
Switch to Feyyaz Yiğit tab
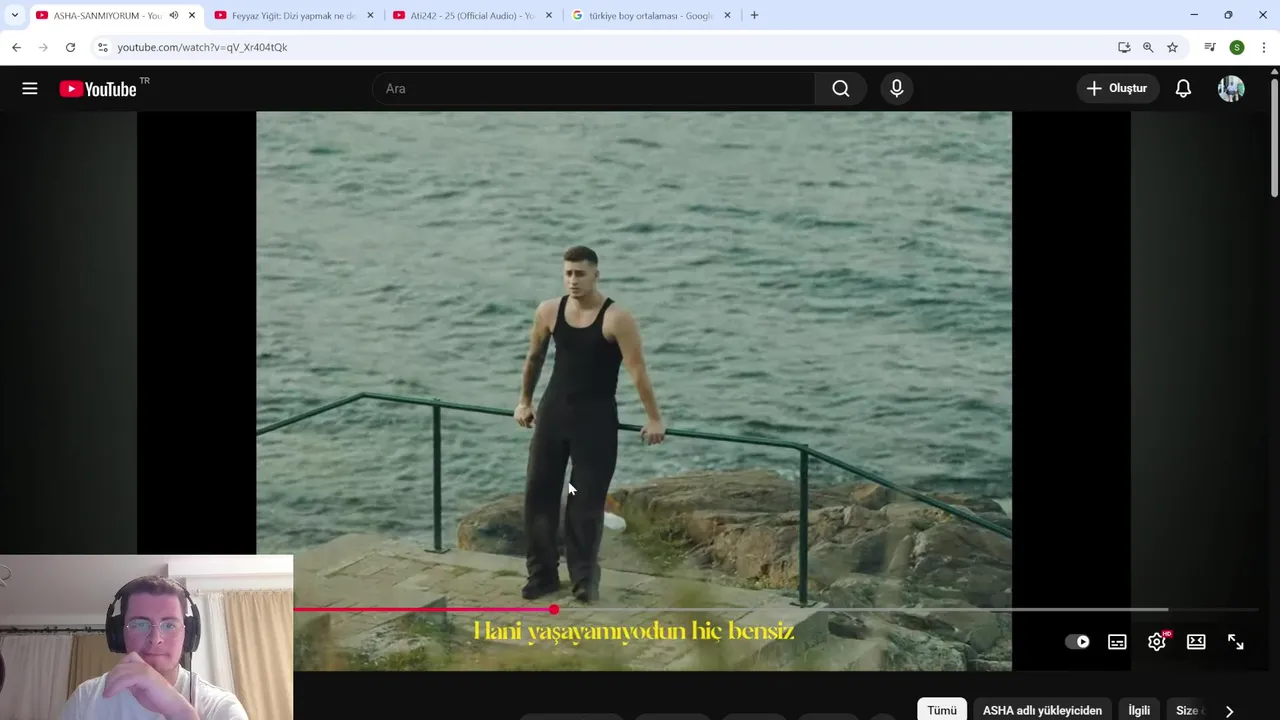pos(294,15)
